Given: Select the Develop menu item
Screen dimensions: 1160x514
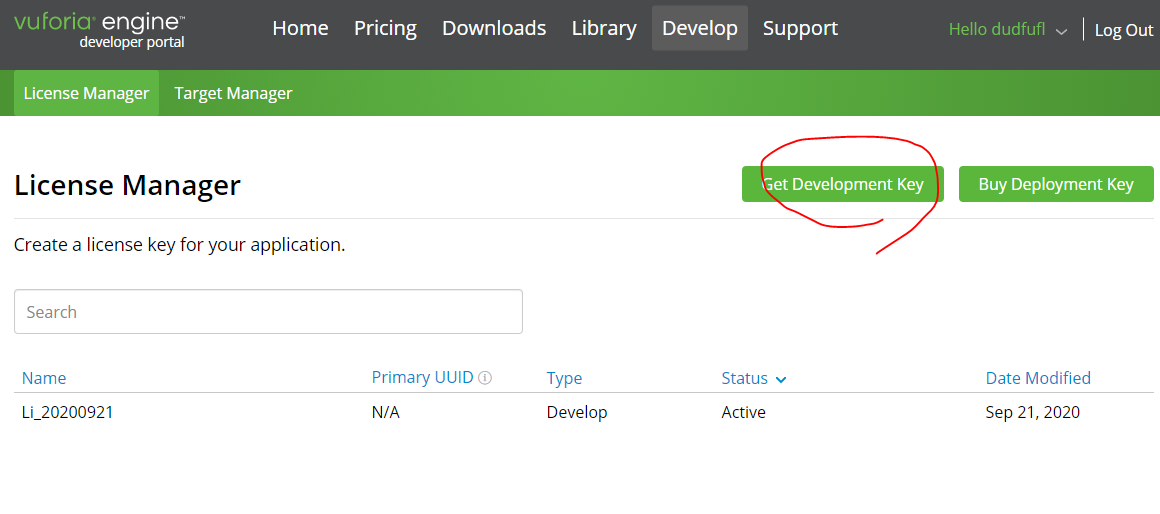Looking at the screenshot, I should [700, 28].
